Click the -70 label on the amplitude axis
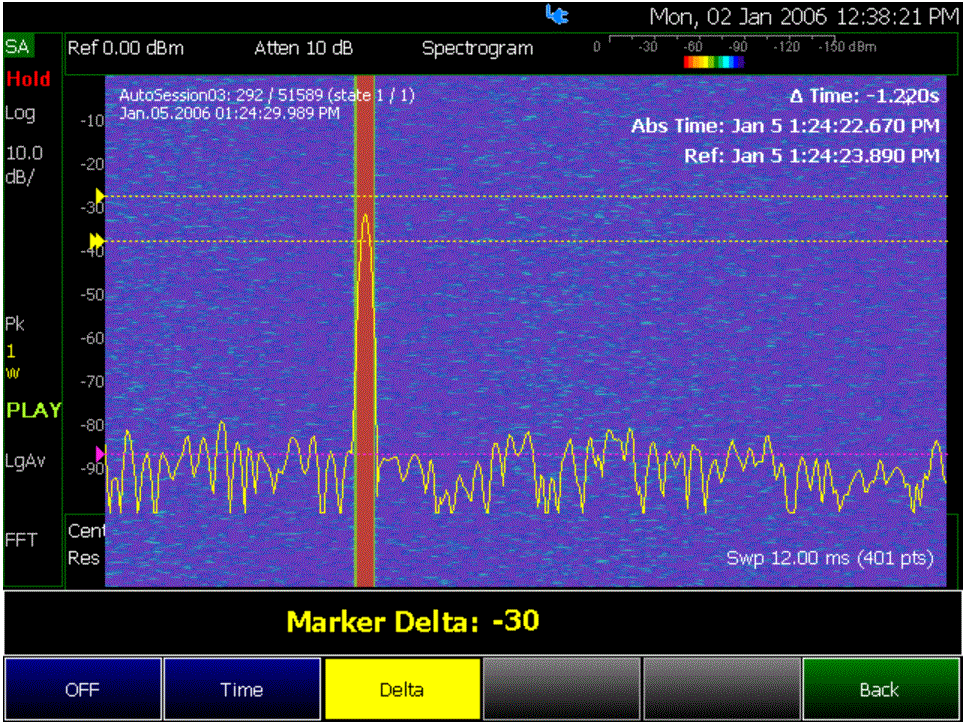The width and height of the screenshot is (964, 724). tap(92, 382)
